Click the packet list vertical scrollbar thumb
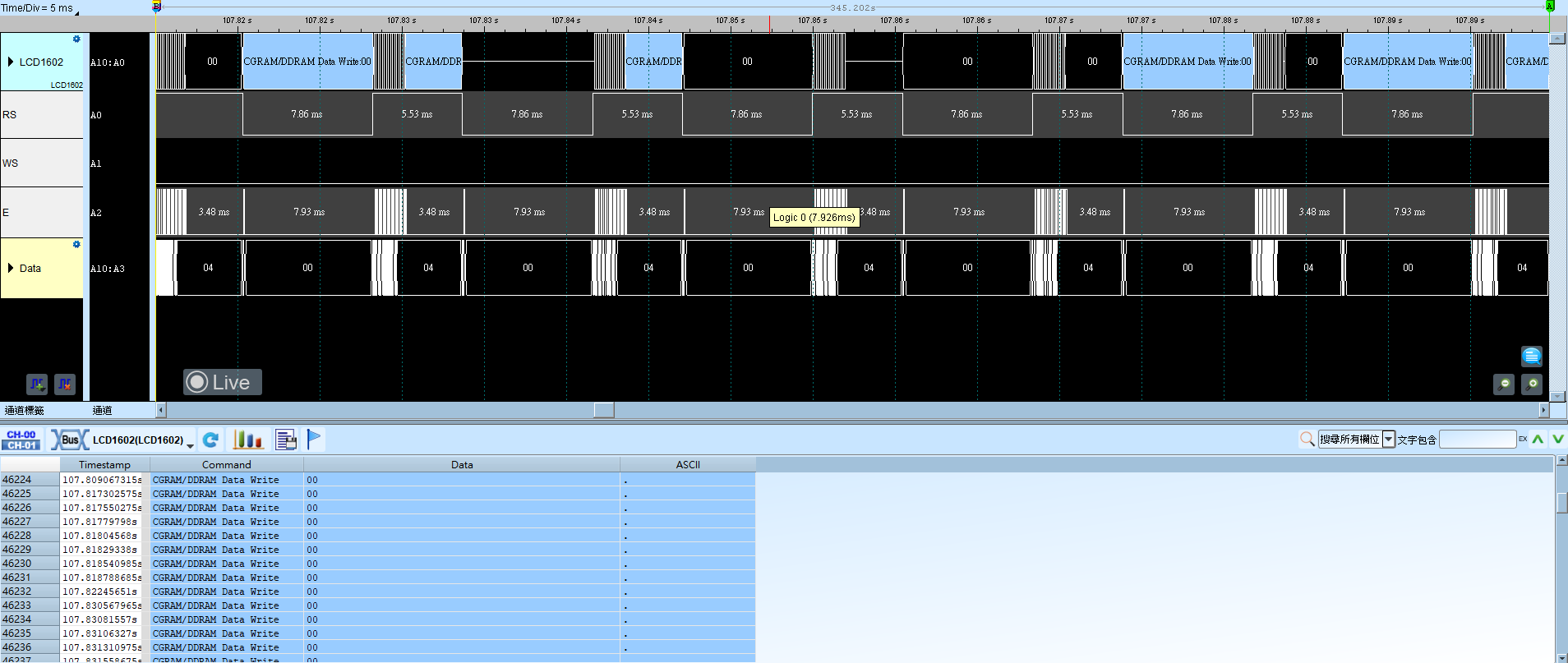Screen dimensions: 1568x663 coord(1561,502)
